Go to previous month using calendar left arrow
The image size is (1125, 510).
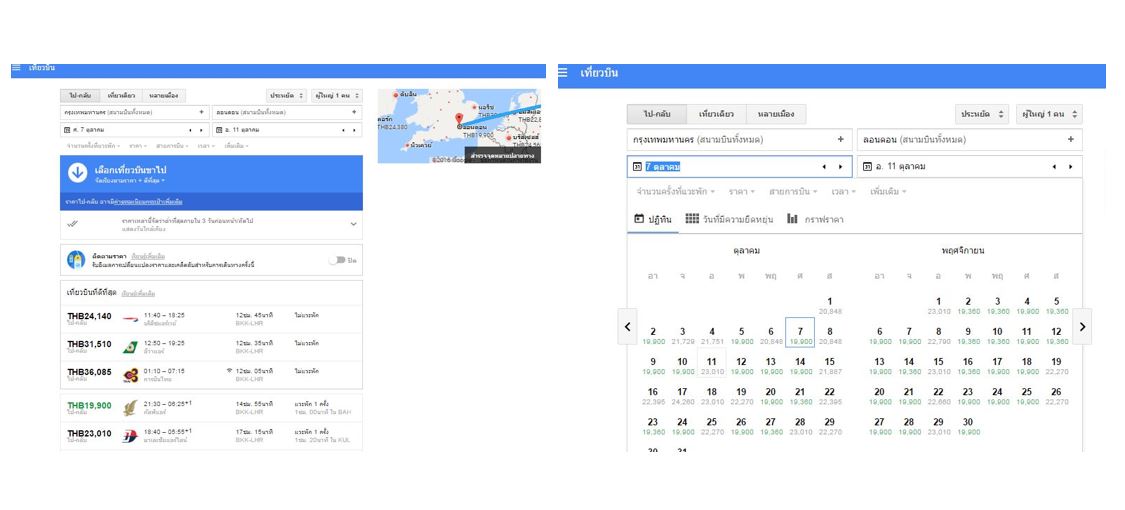pyautogui.click(x=628, y=326)
